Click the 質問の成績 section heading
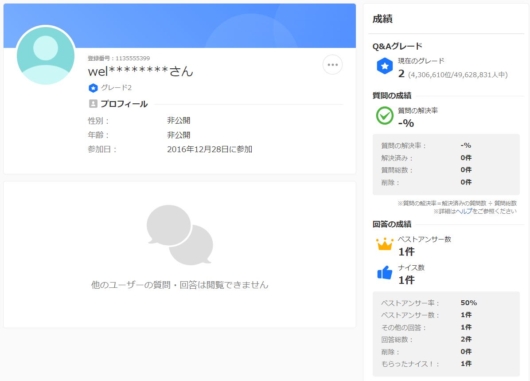Image resolution: width=530 pixels, height=381 pixels. pos(392,96)
